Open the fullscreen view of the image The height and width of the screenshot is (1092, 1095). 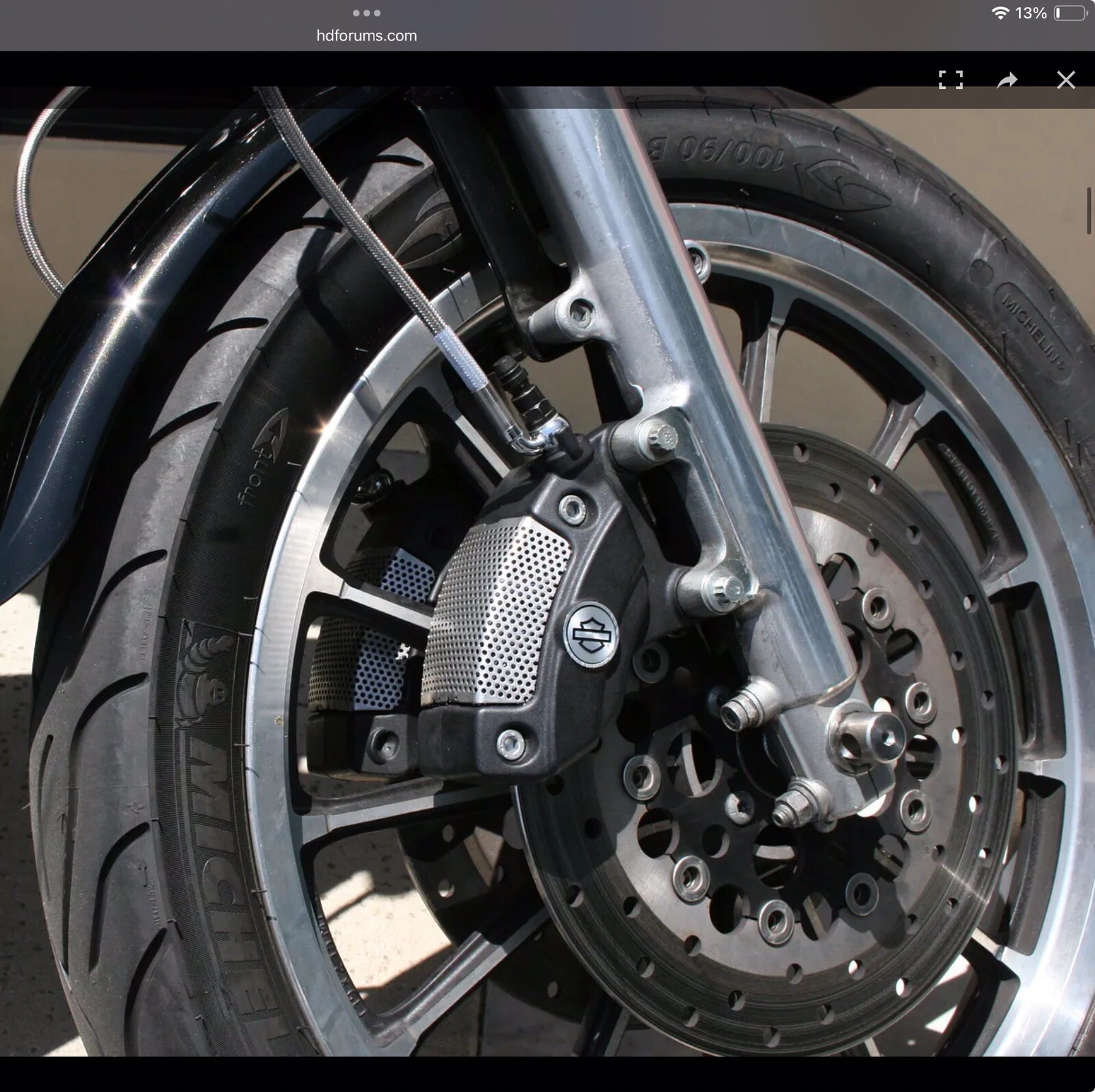click(951, 80)
